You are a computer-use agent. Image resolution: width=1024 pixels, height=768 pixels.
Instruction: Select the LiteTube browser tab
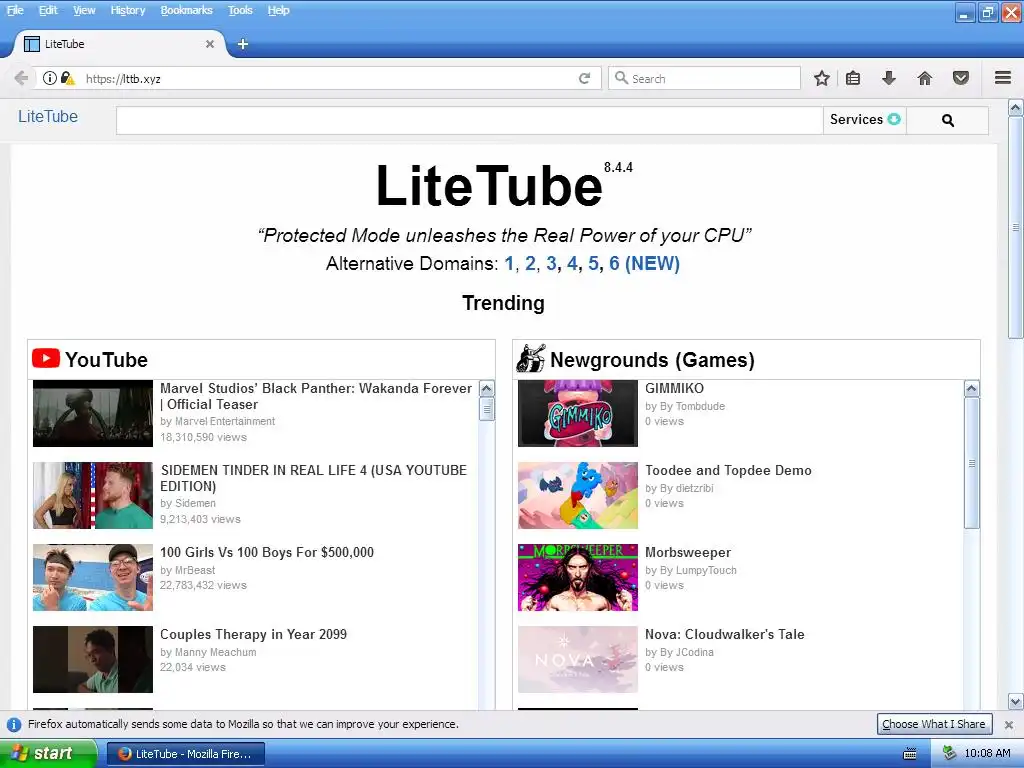tap(118, 44)
